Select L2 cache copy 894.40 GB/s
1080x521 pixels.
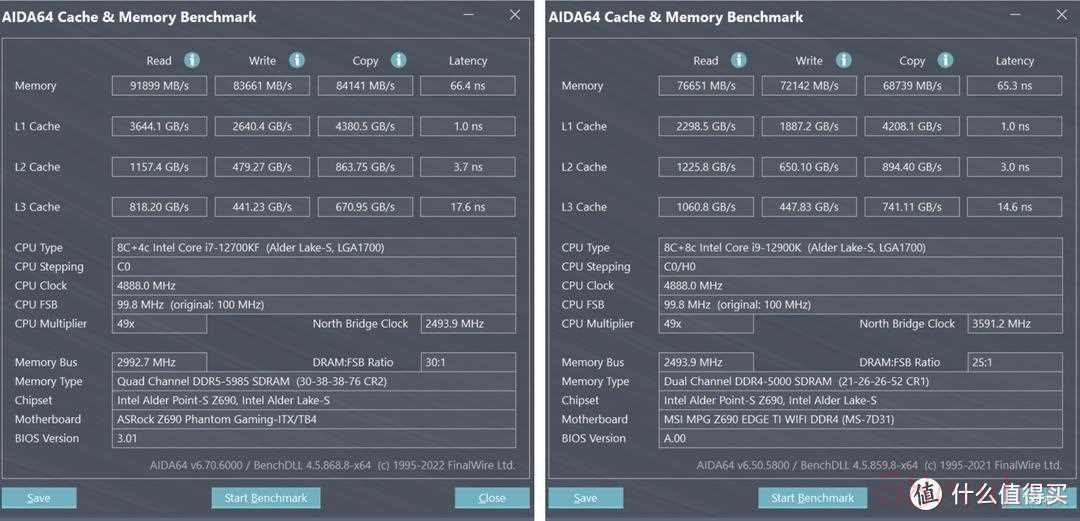912,167
